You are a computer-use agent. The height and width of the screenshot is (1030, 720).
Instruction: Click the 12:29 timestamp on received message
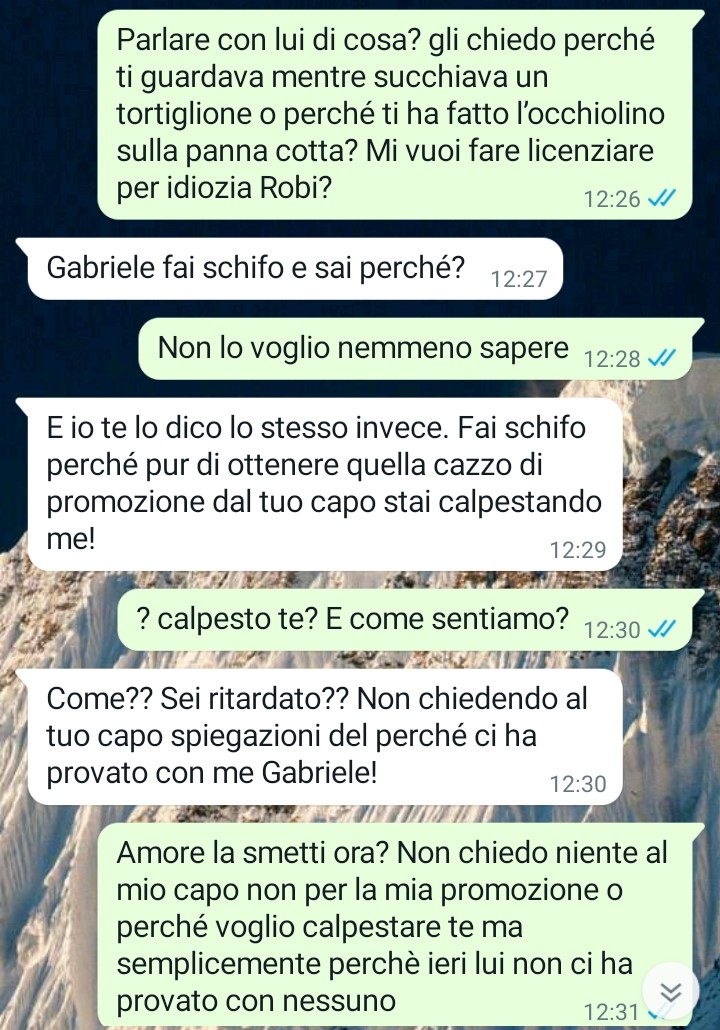pyautogui.click(x=577, y=550)
